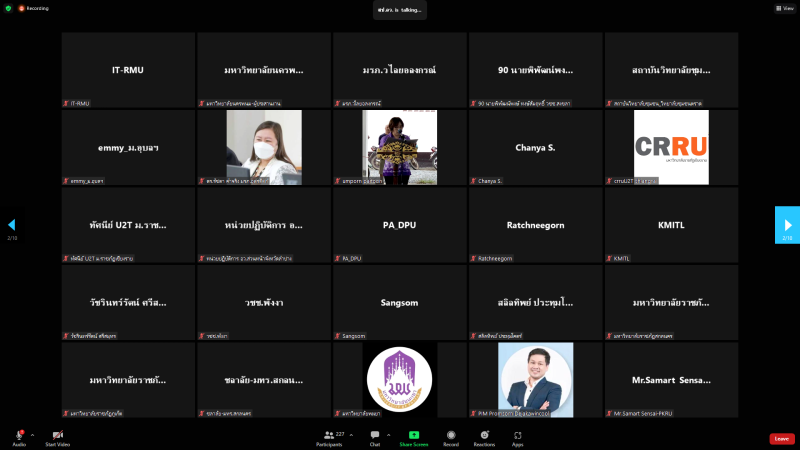
Task: Select the CRRU logo participant tile
Action: click(x=670, y=148)
